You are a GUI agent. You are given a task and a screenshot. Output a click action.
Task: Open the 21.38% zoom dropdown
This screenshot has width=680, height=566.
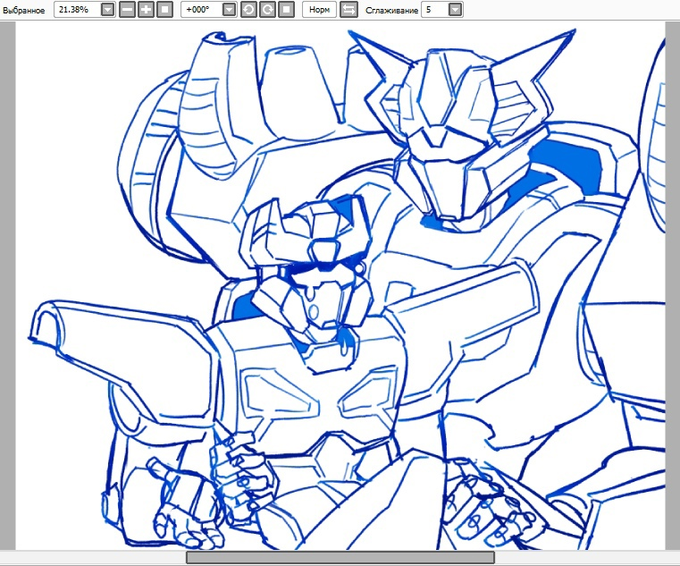click(108, 10)
